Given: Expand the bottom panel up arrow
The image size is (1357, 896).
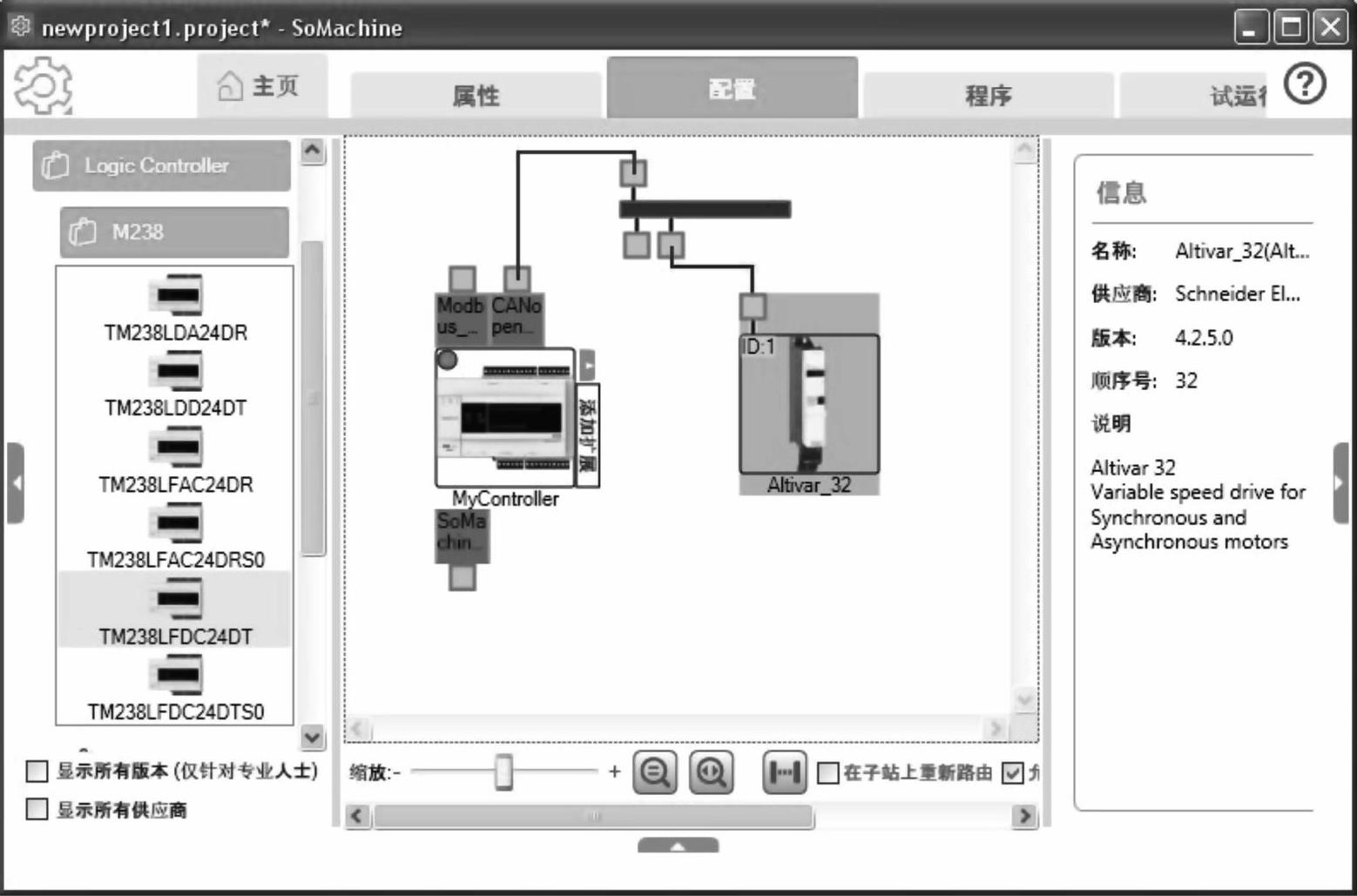Looking at the screenshot, I should tap(678, 845).
